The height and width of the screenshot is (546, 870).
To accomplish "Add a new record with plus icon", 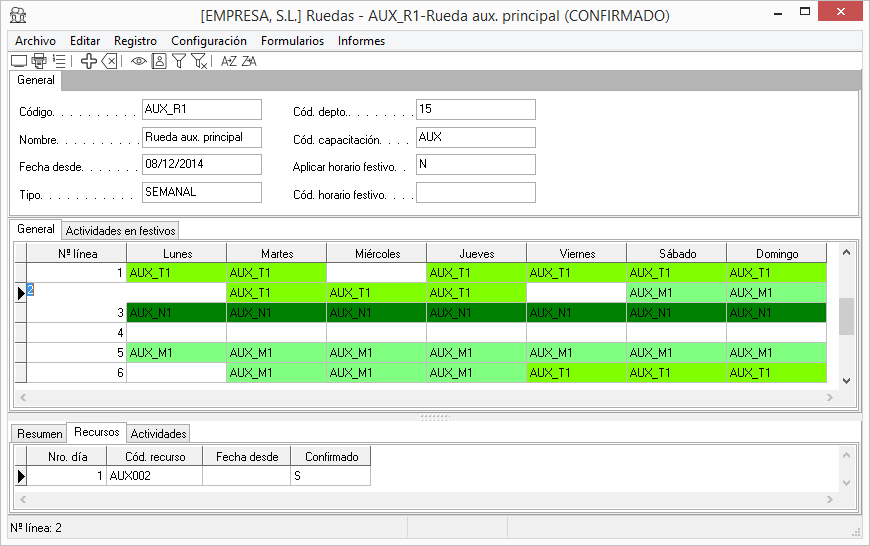I will pos(89,61).
